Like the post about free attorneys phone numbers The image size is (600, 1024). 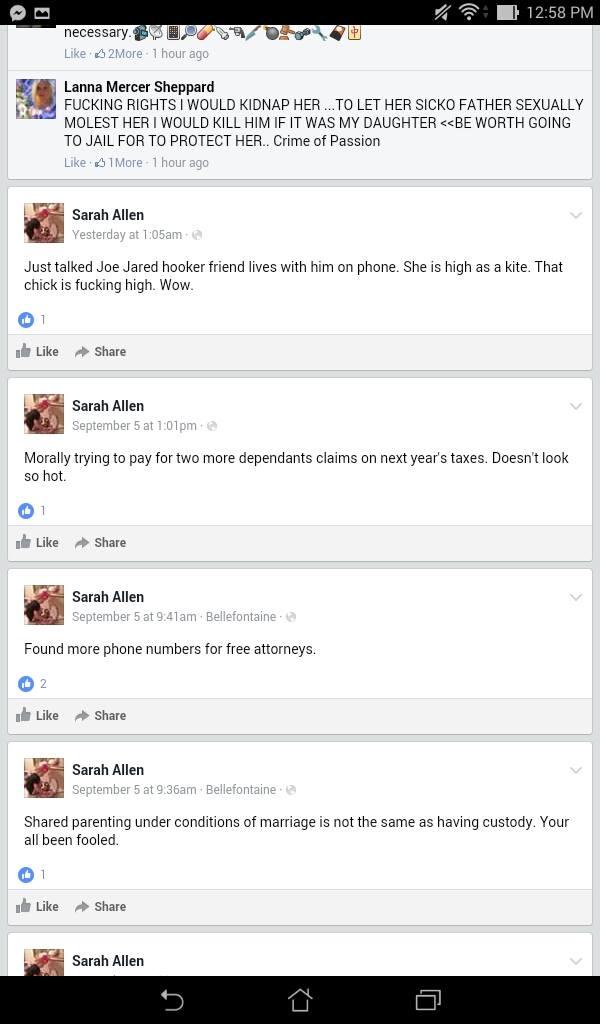point(37,715)
